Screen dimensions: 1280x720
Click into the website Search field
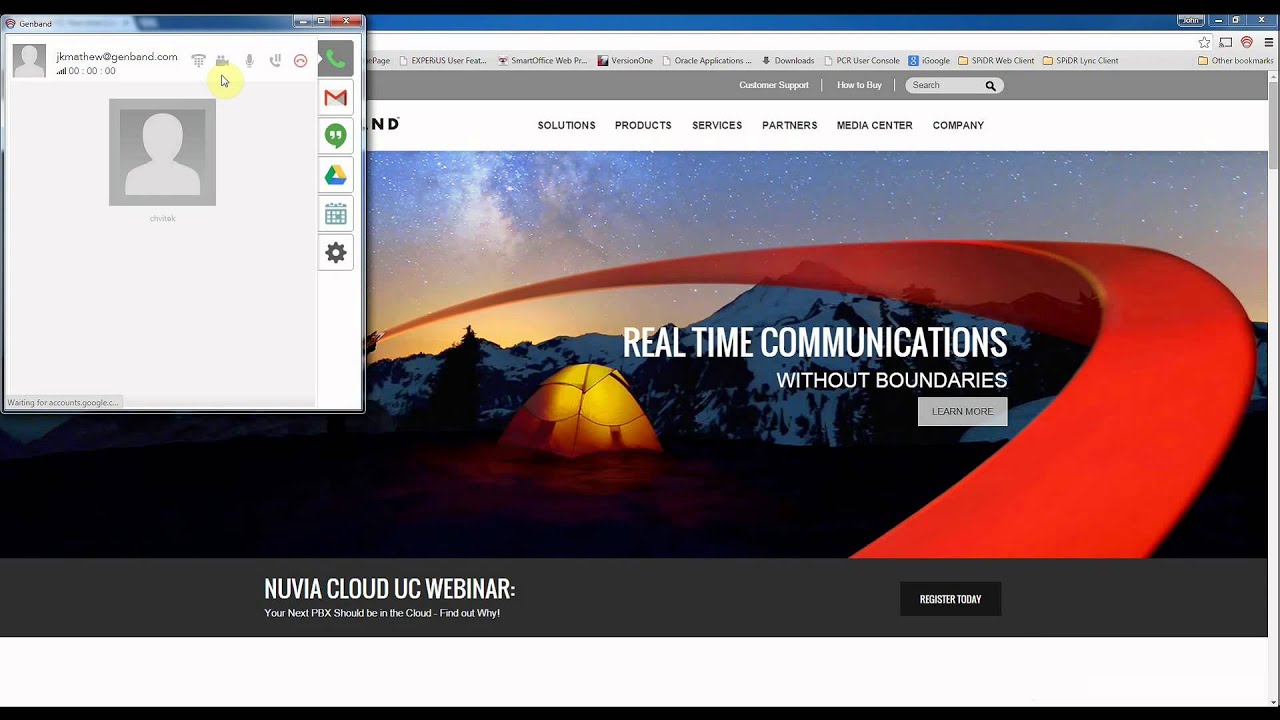(x=945, y=85)
